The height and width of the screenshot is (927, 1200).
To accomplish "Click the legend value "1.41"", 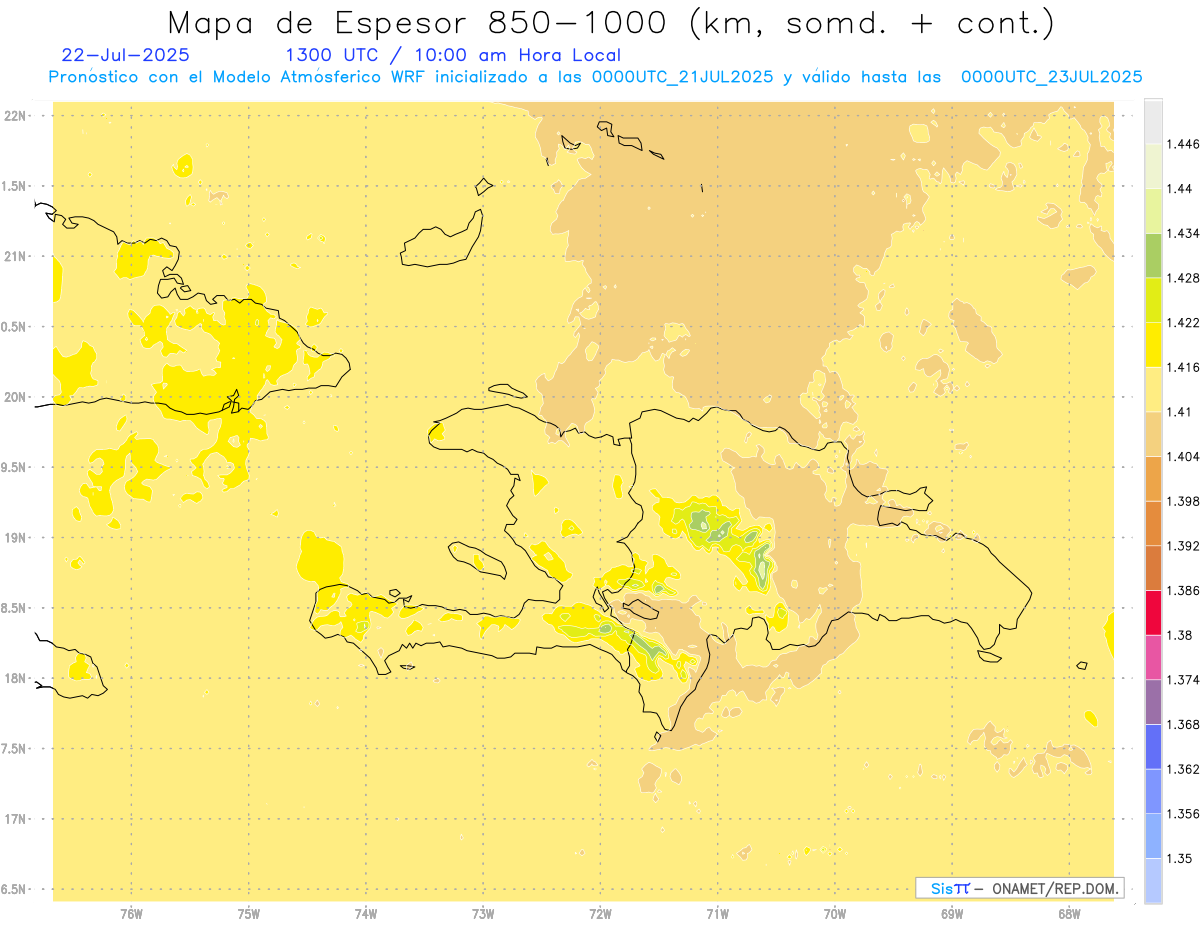I will click(x=1180, y=412).
